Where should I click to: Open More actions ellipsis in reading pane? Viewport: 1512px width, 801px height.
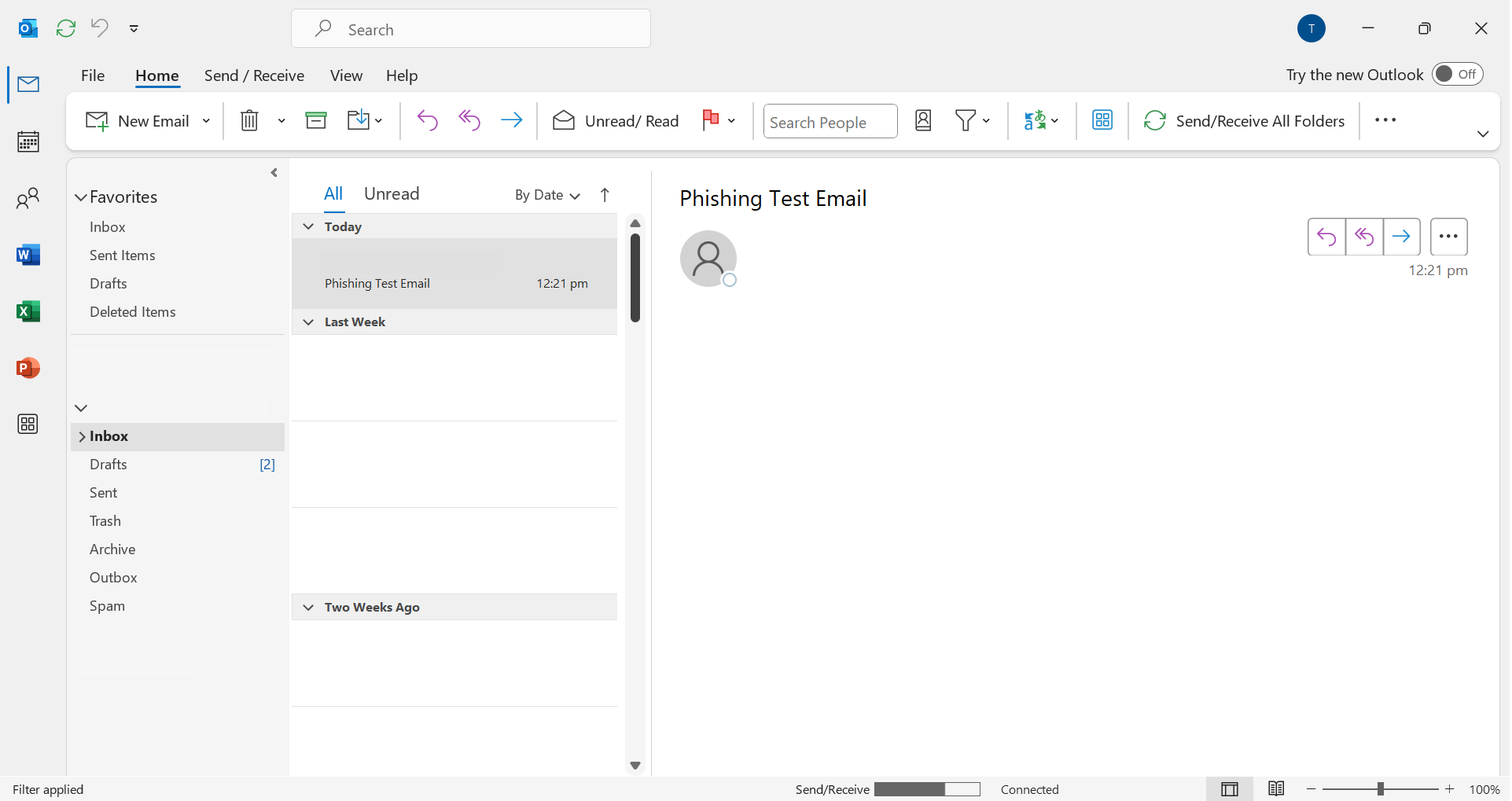[x=1449, y=237]
